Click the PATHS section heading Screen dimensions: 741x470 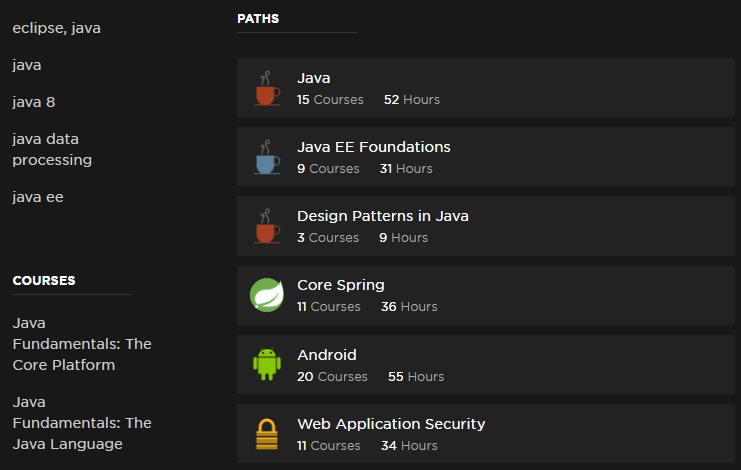click(x=258, y=19)
